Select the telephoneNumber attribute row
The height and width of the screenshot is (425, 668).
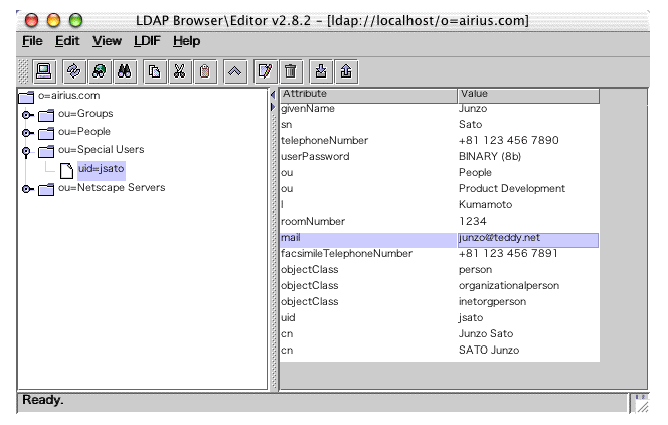point(440,141)
